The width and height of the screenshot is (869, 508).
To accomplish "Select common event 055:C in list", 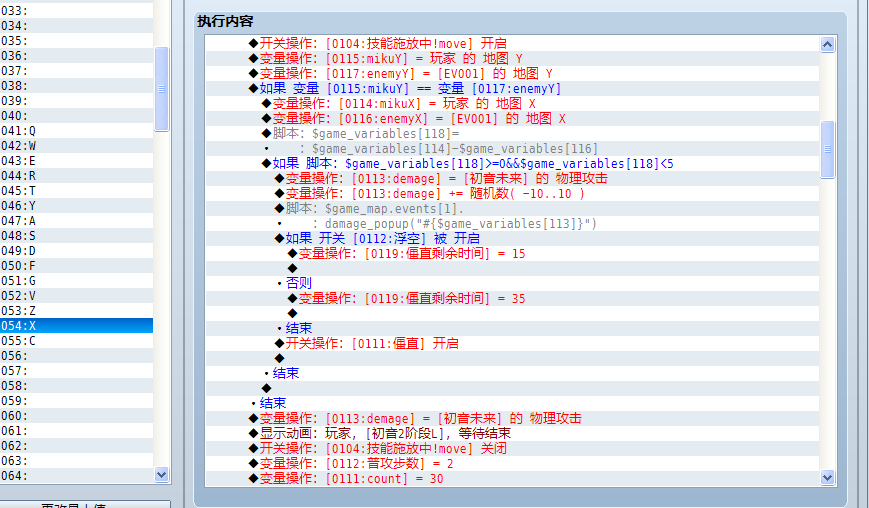I will tap(76, 341).
